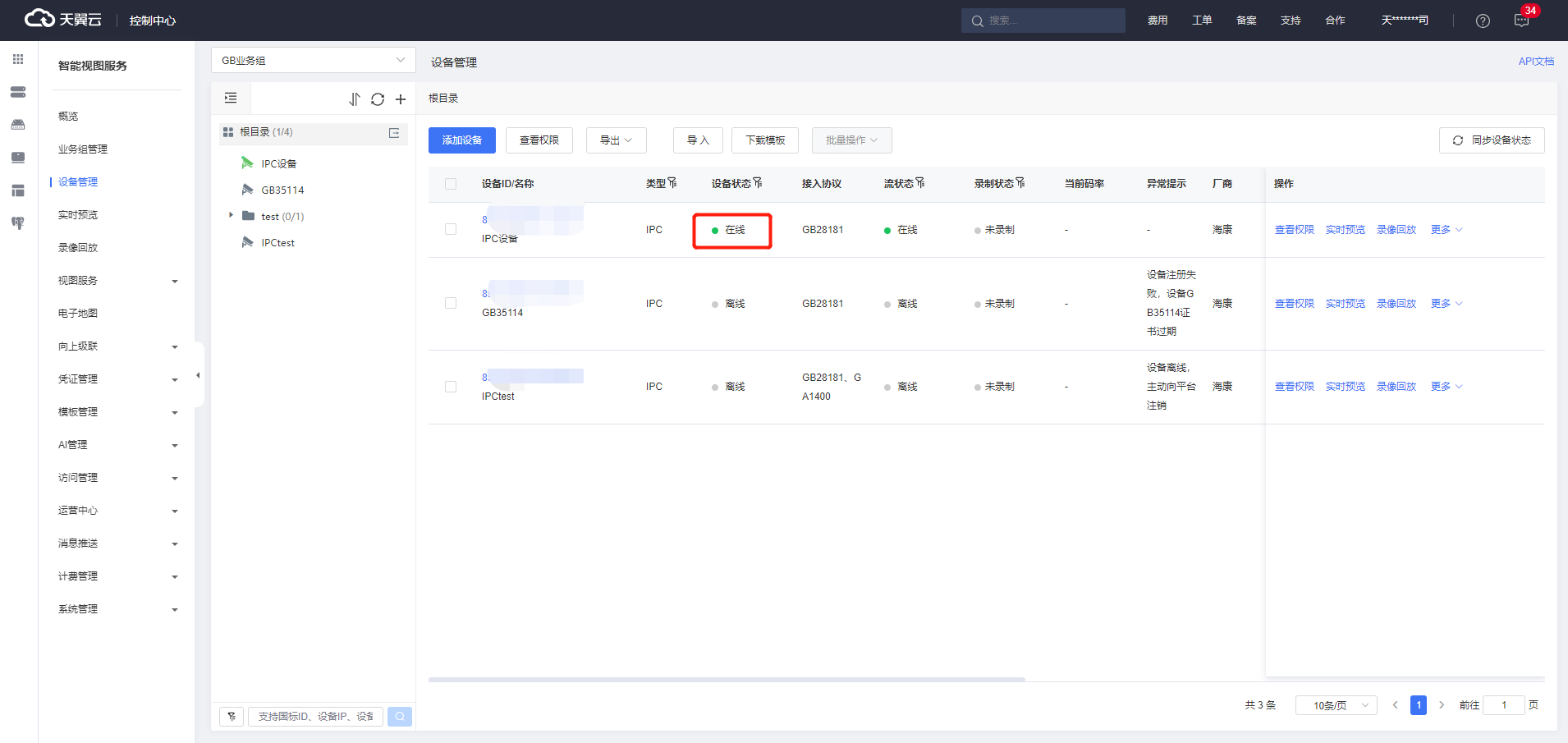The width and height of the screenshot is (1568, 743).
Task: Collapse the side panel with the arrow handle
Action: click(198, 375)
